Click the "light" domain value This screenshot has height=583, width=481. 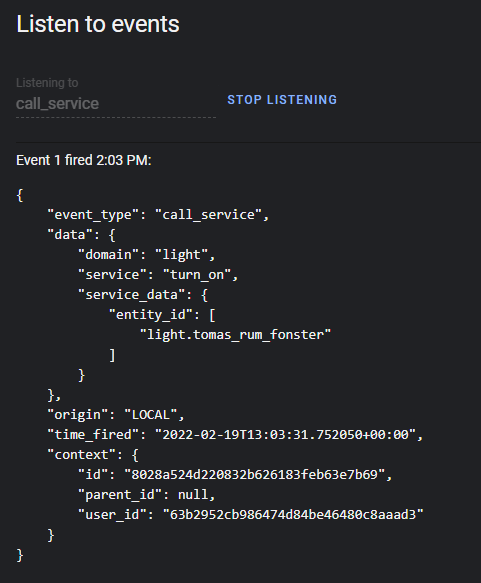click(x=181, y=255)
